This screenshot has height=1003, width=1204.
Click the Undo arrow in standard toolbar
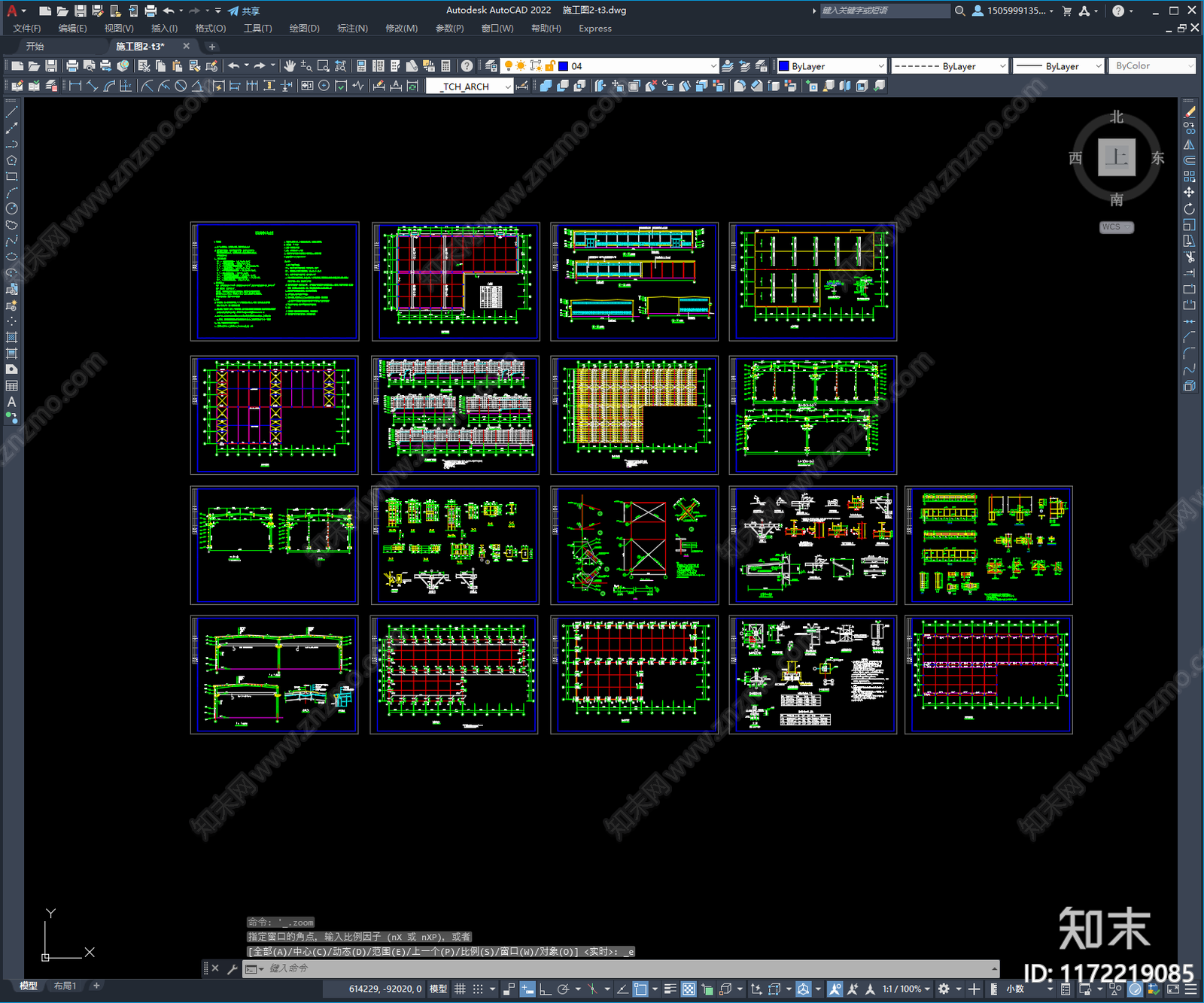(x=234, y=66)
